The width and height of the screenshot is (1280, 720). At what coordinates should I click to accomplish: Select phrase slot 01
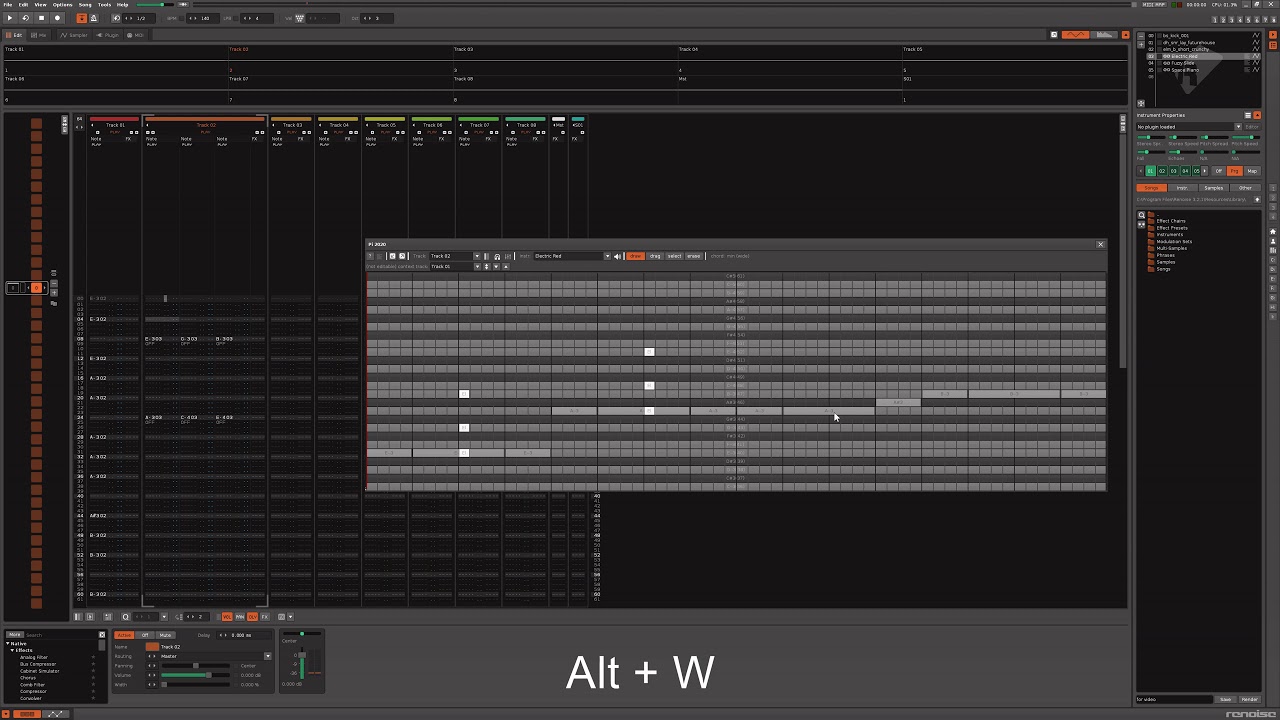(1150, 171)
